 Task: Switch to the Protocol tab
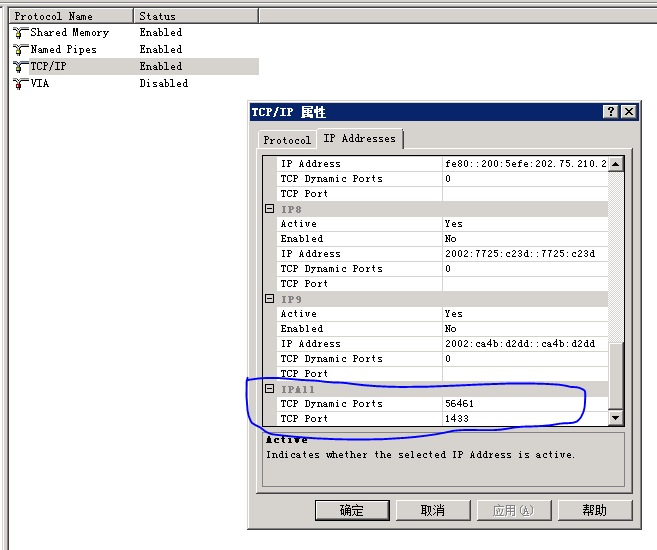[x=287, y=140]
